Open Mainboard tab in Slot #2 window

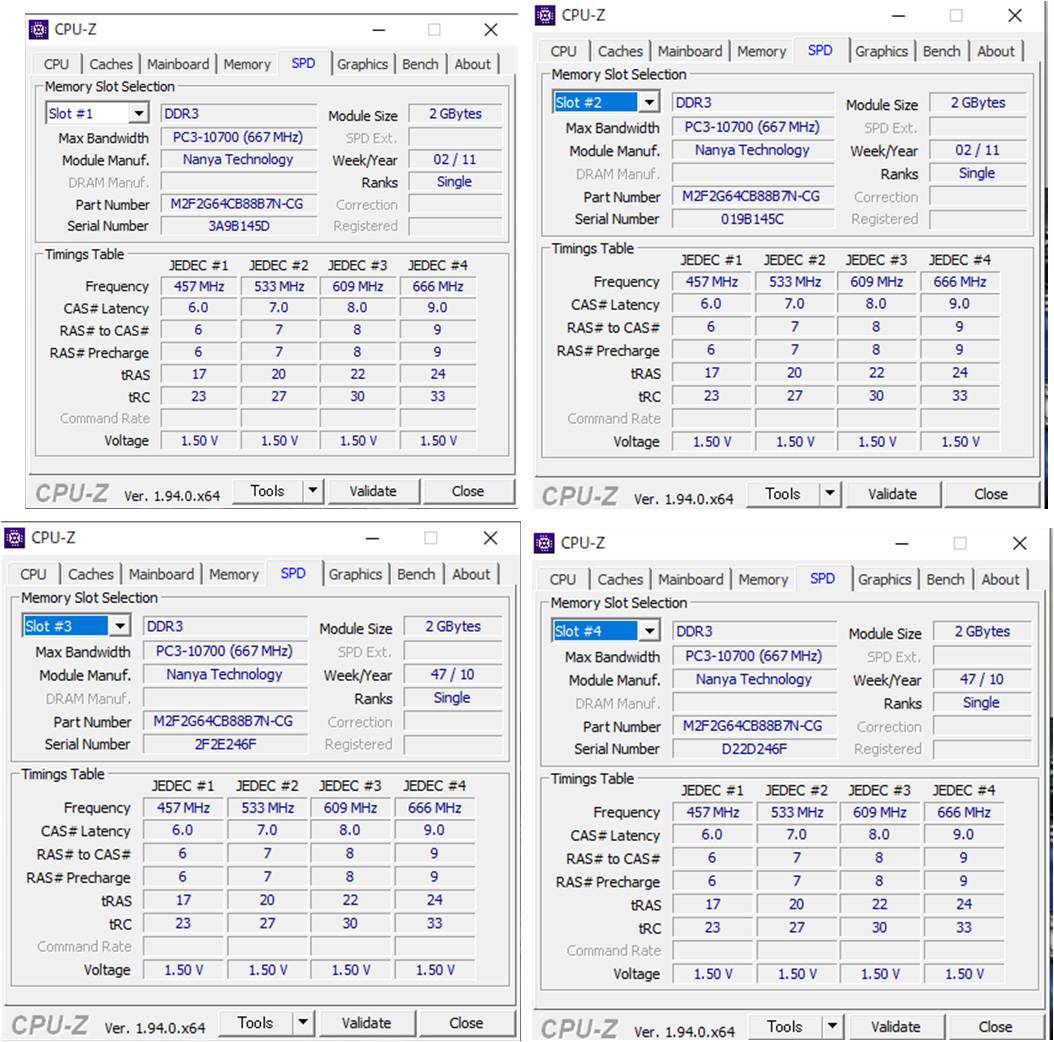pyautogui.click(x=690, y=51)
